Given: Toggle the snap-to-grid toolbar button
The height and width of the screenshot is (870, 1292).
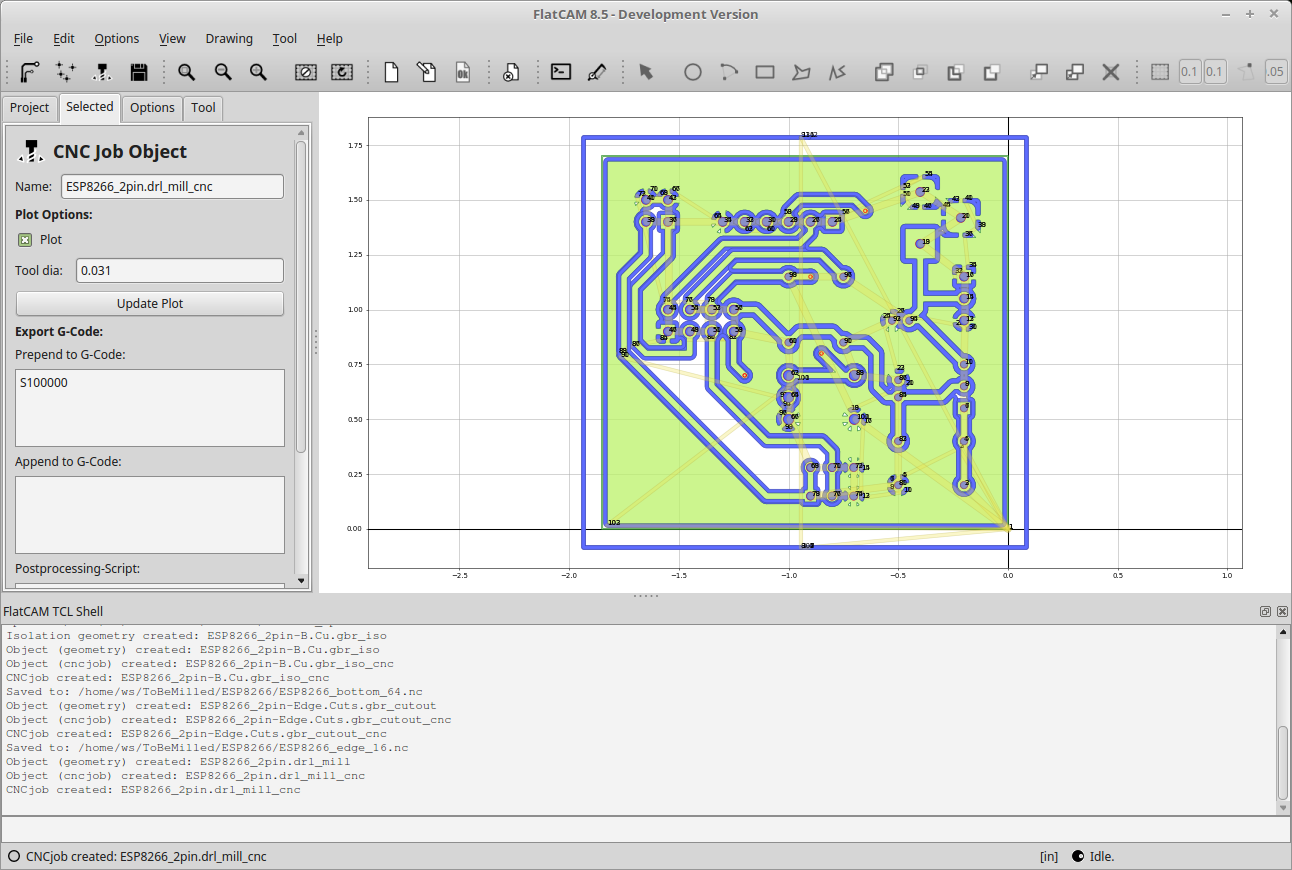Looking at the screenshot, I should [x=1160, y=72].
